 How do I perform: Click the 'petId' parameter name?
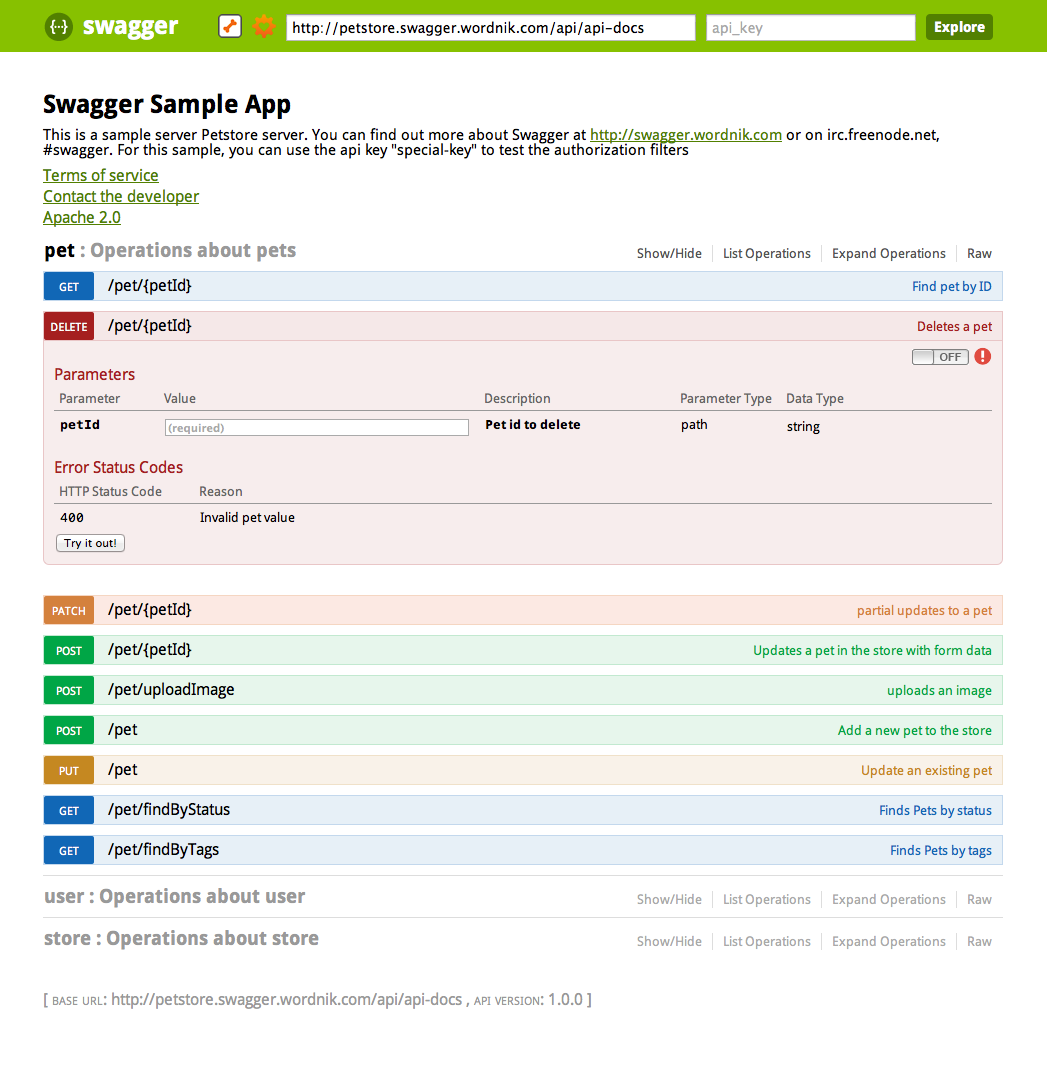[x=80, y=425]
